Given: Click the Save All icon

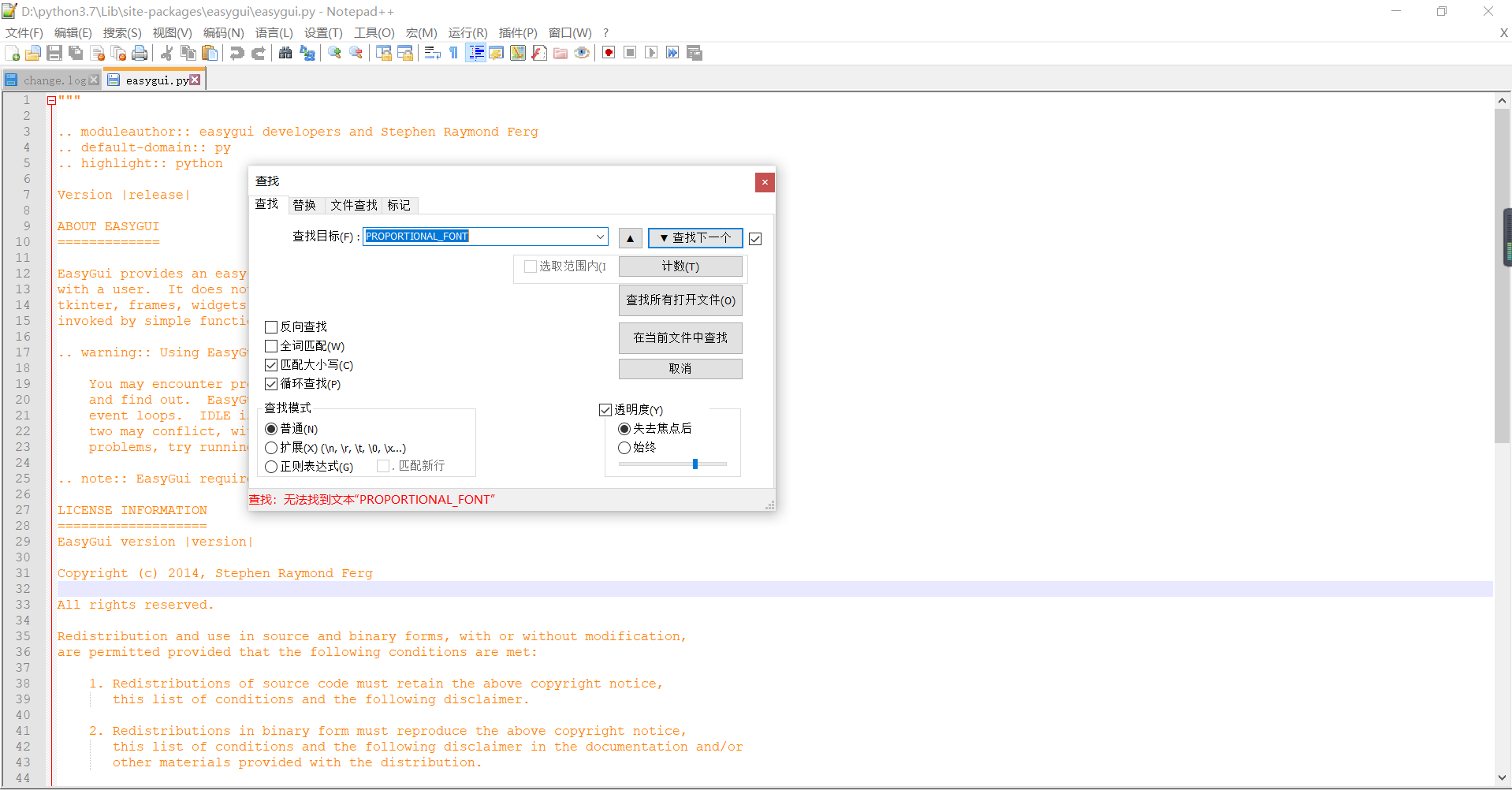Looking at the screenshot, I should [x=76, y=53].
